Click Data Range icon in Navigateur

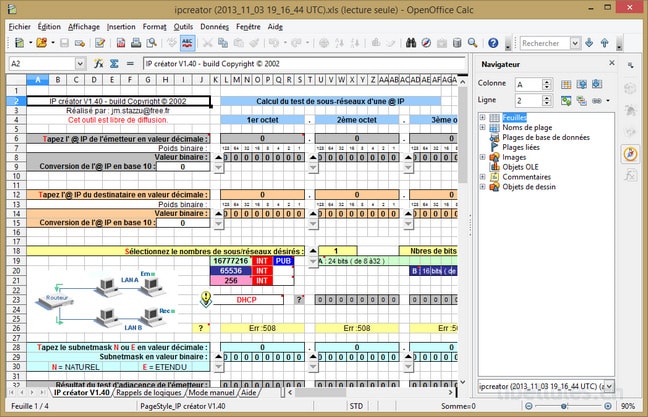(566, 84)
